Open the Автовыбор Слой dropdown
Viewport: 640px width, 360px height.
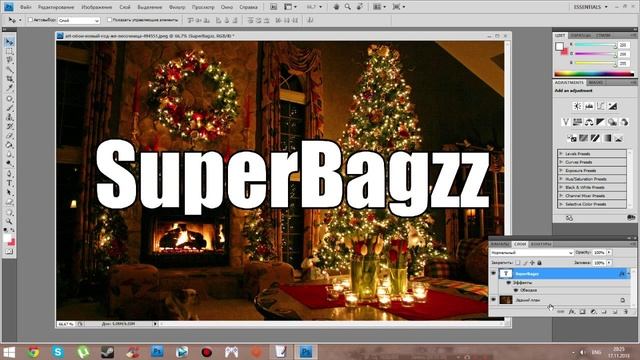[x=79, y=20]
